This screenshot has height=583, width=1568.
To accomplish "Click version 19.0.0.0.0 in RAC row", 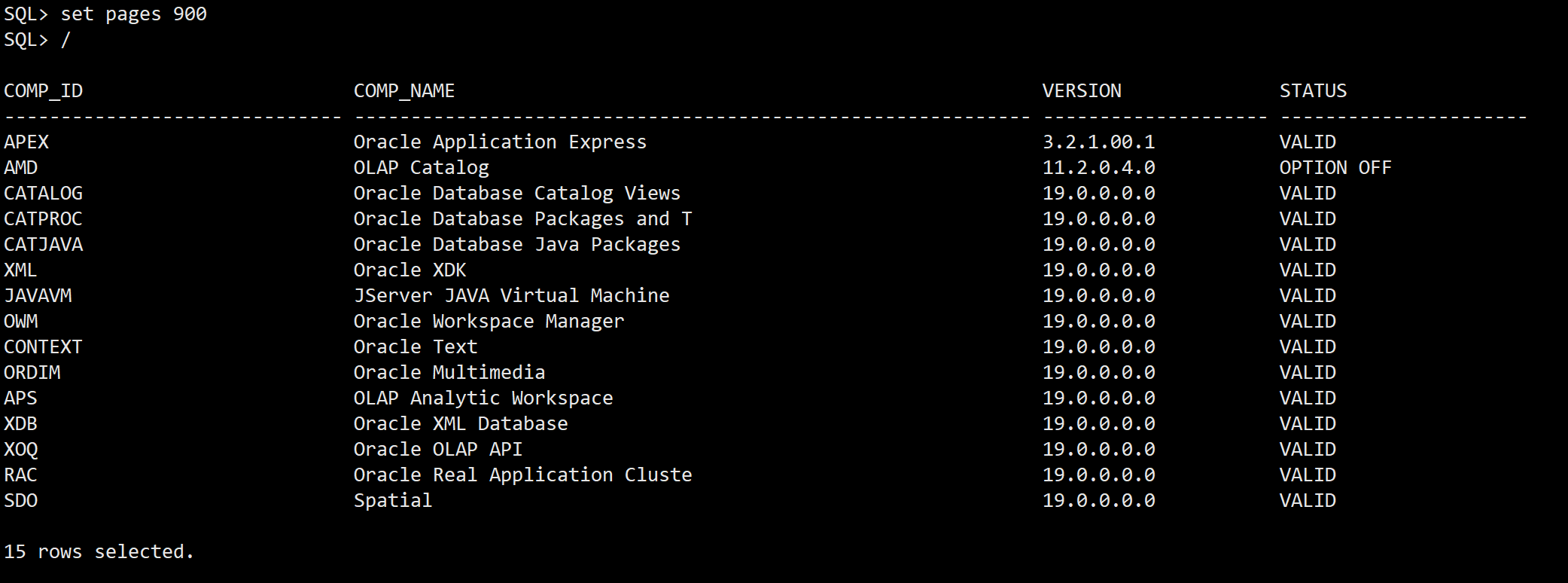I will (x=1099, y=475).
